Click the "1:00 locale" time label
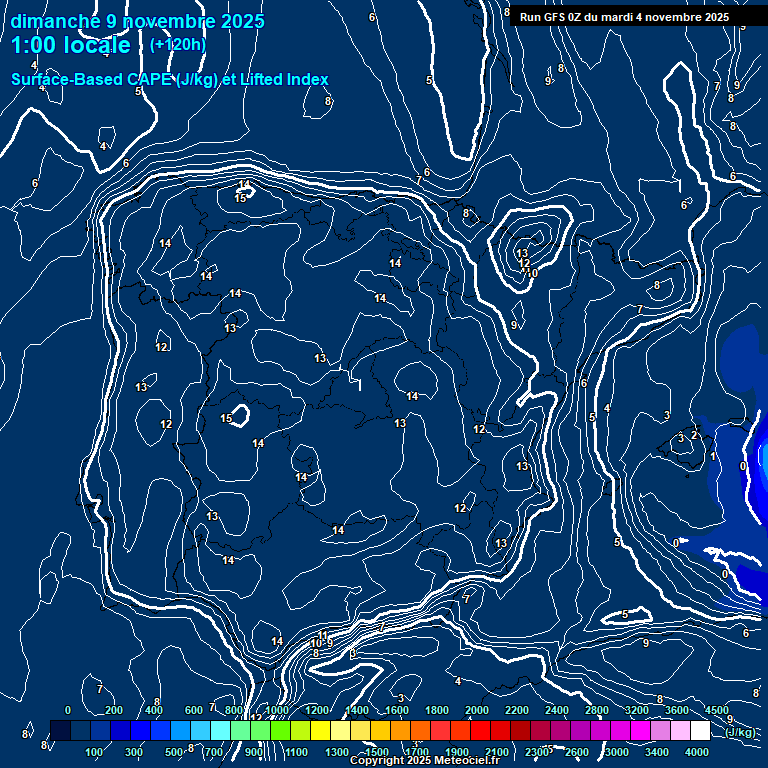The height and width of the screenshot is (768, 768). coord(71,46)
